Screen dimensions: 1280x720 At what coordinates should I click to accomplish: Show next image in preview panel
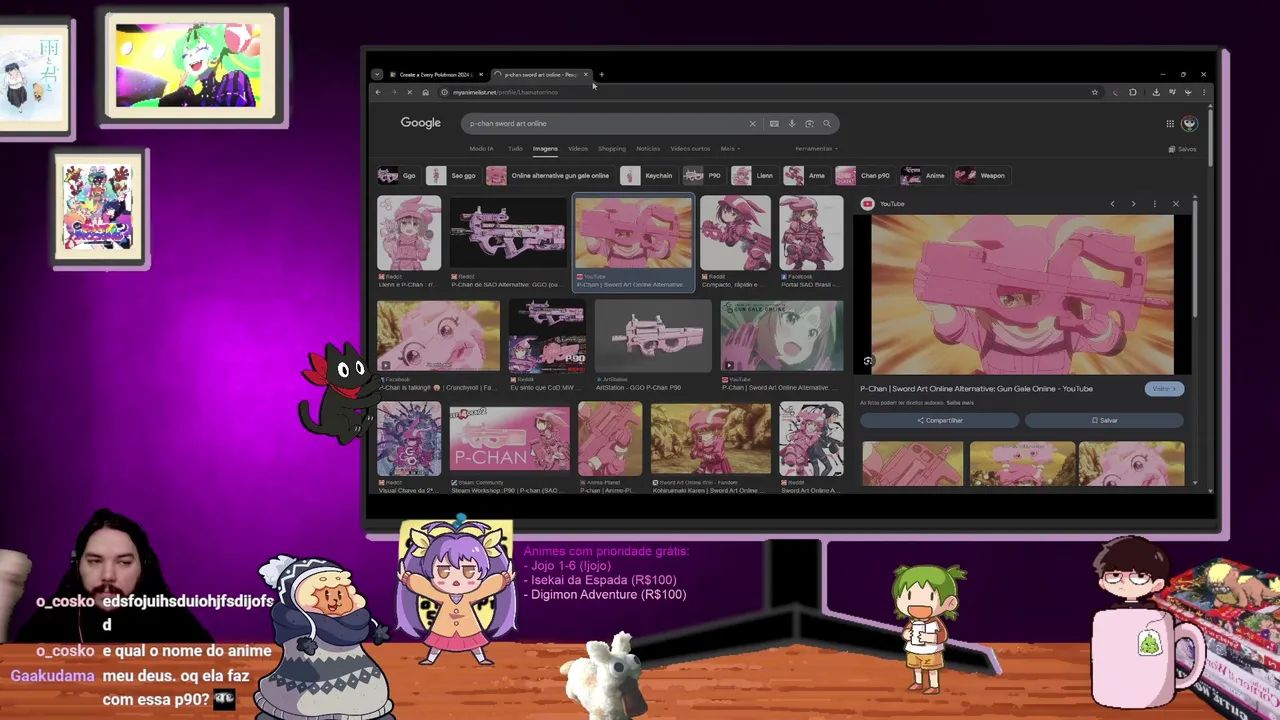tap(1133, 204)
